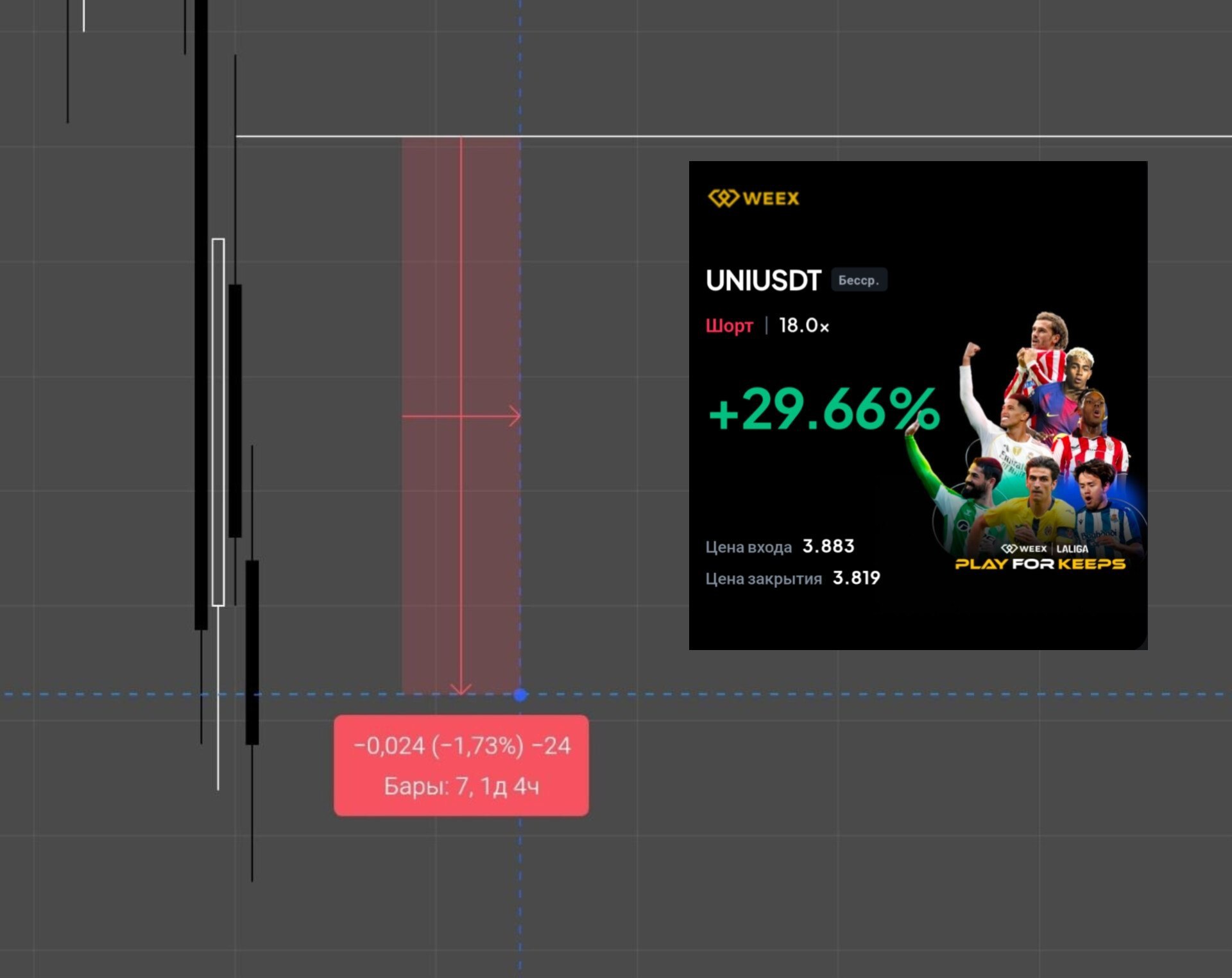
Task: Select the white horizontal level line
Action: pos(733,136)
